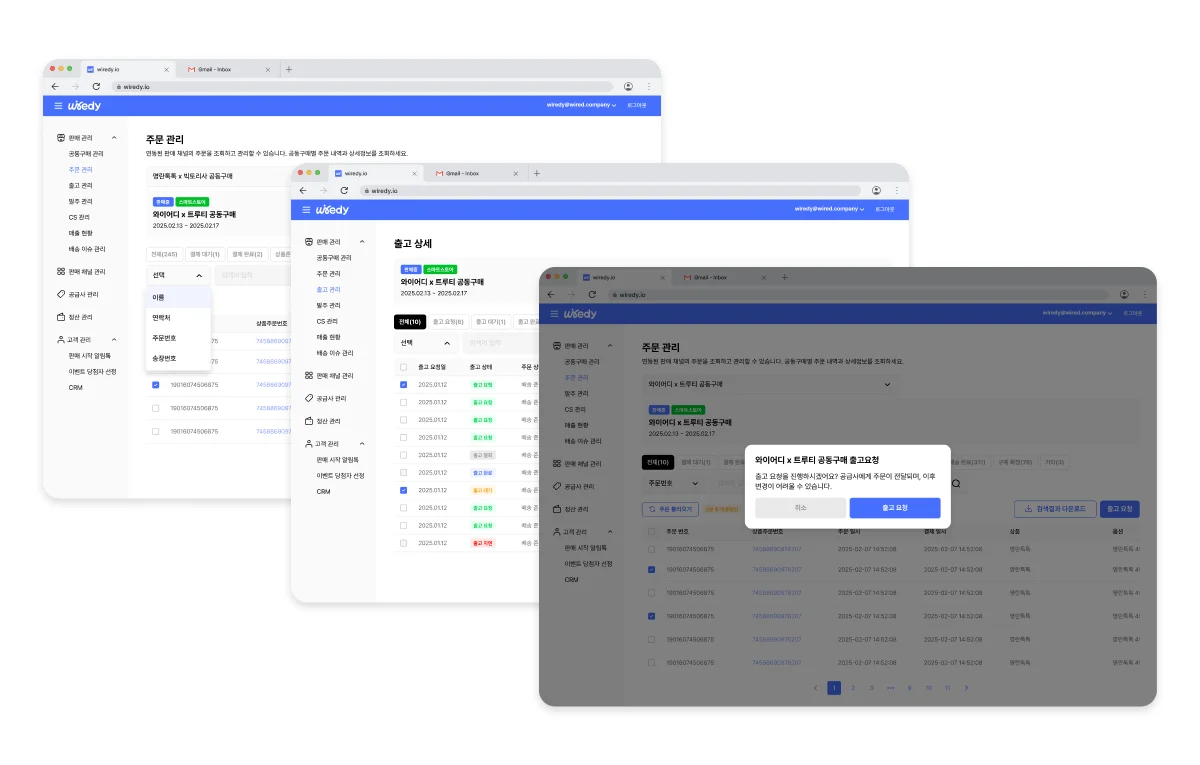Viewport: 1200px width, 765px height.
Task: Collapse the open 선택 dropdown in rear 주문 관리 window
Action: [178, 275]
